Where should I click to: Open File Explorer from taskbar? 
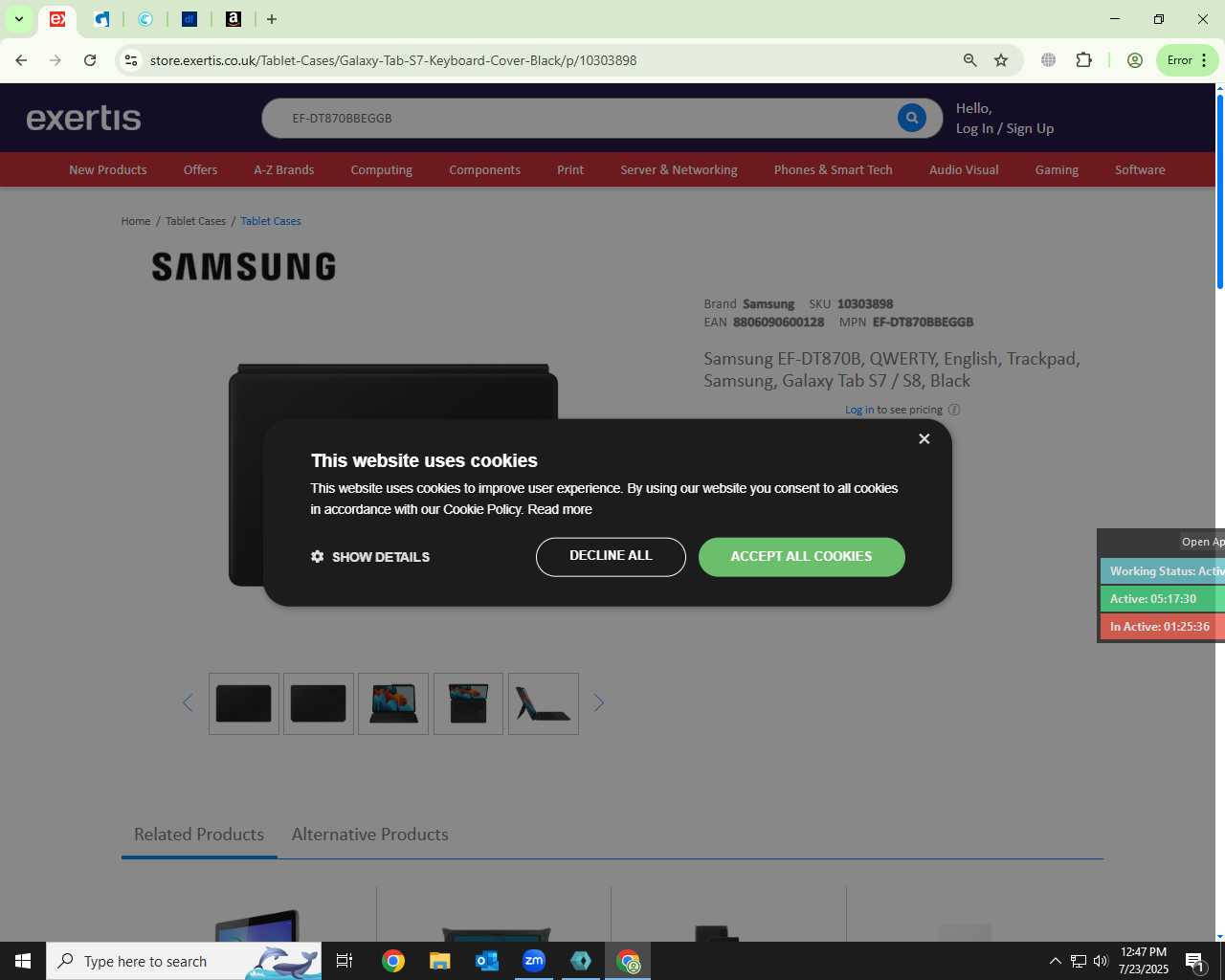click(439, 961)
